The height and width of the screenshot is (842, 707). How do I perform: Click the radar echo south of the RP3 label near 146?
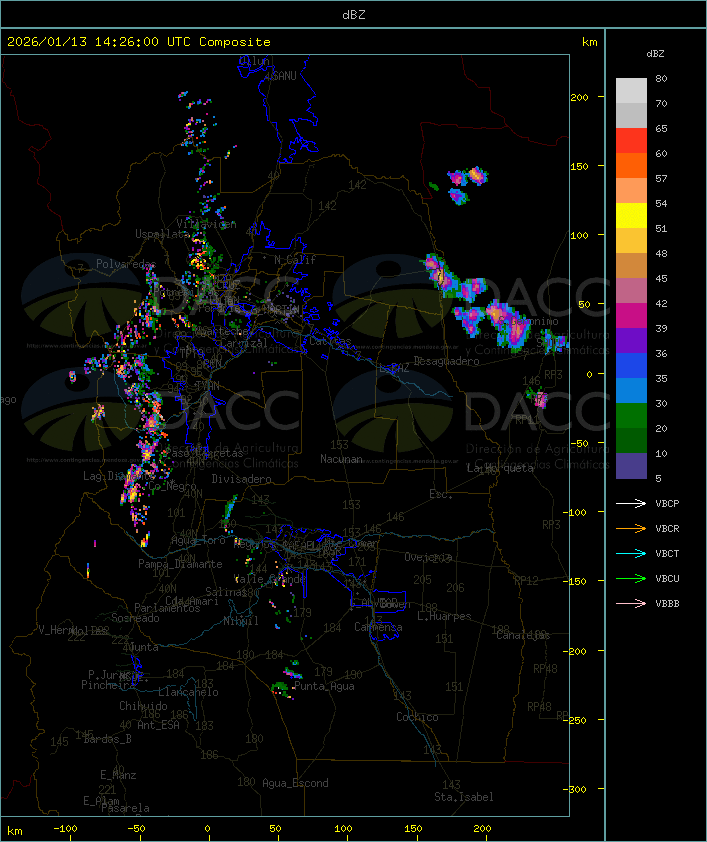click(540, 398)
